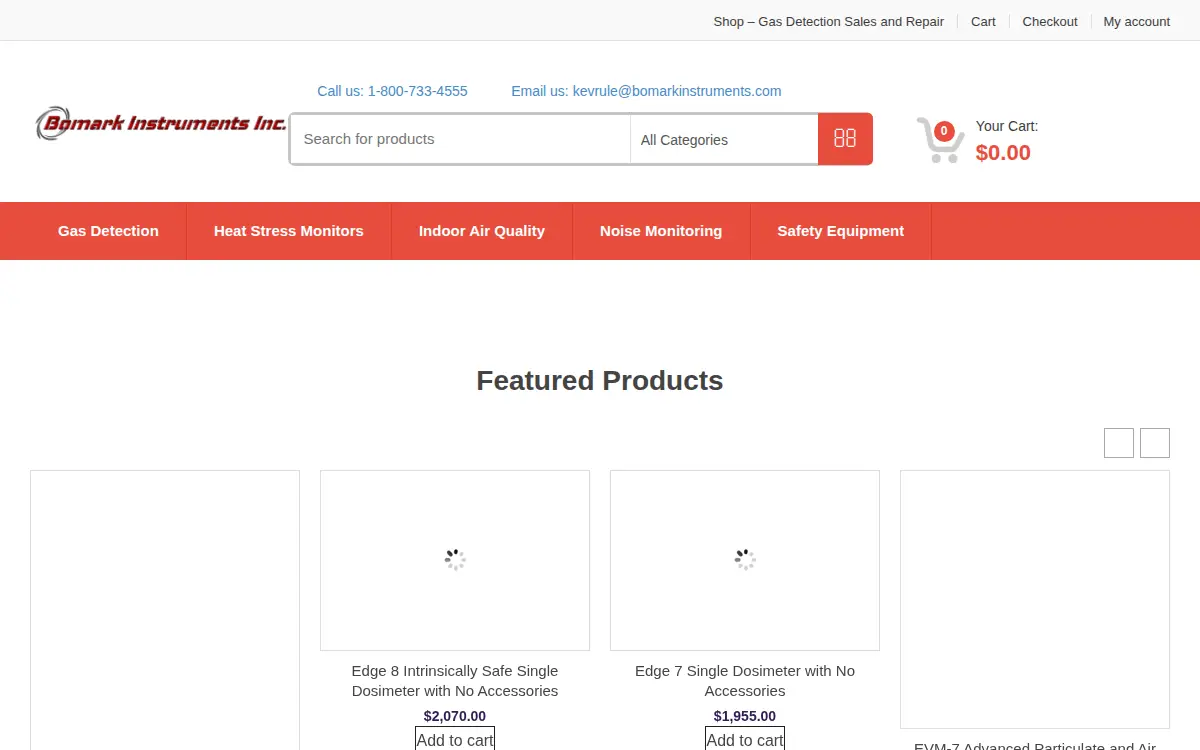Click the $0.00 cart total

[x=1003, y=152]
